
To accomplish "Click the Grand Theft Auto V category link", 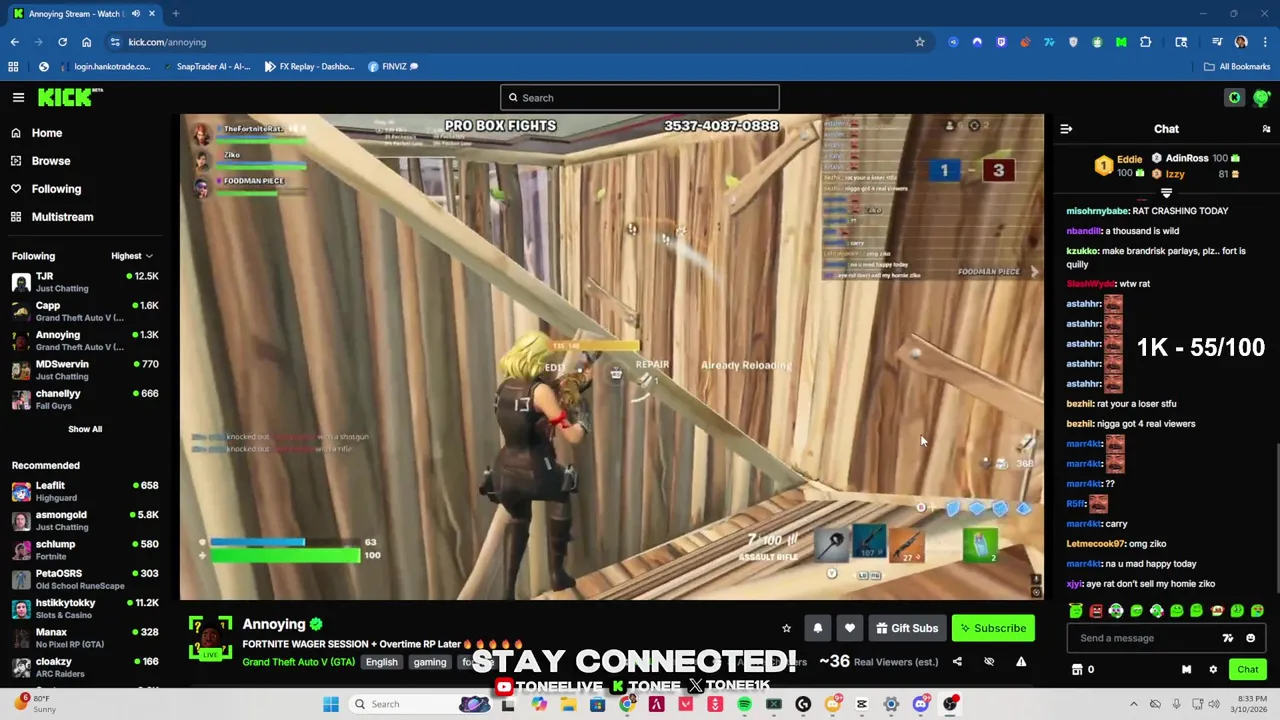I will pos(298,662).
